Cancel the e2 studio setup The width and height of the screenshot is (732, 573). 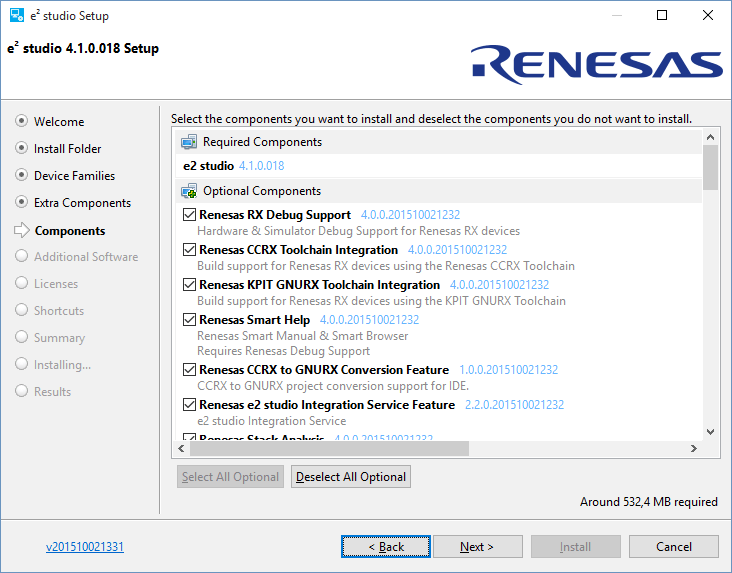tap(673, 547)
